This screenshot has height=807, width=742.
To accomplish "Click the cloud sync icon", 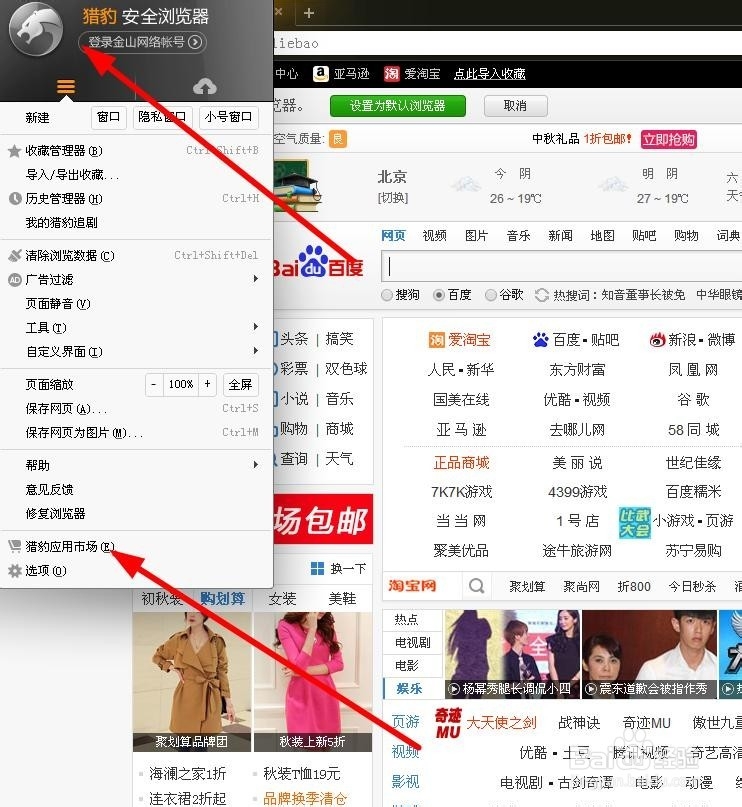I will point(204,86).
